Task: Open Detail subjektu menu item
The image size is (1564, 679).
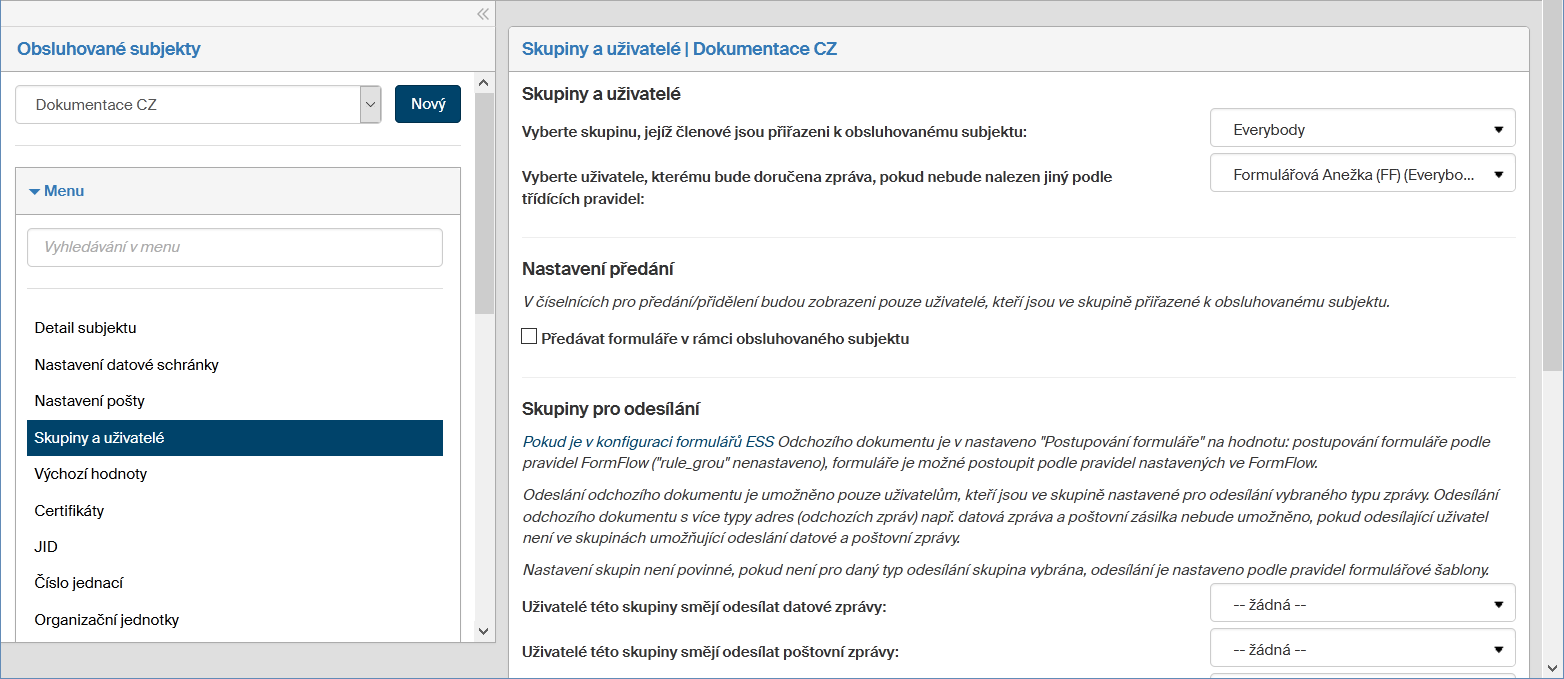Action: [86, 328]
